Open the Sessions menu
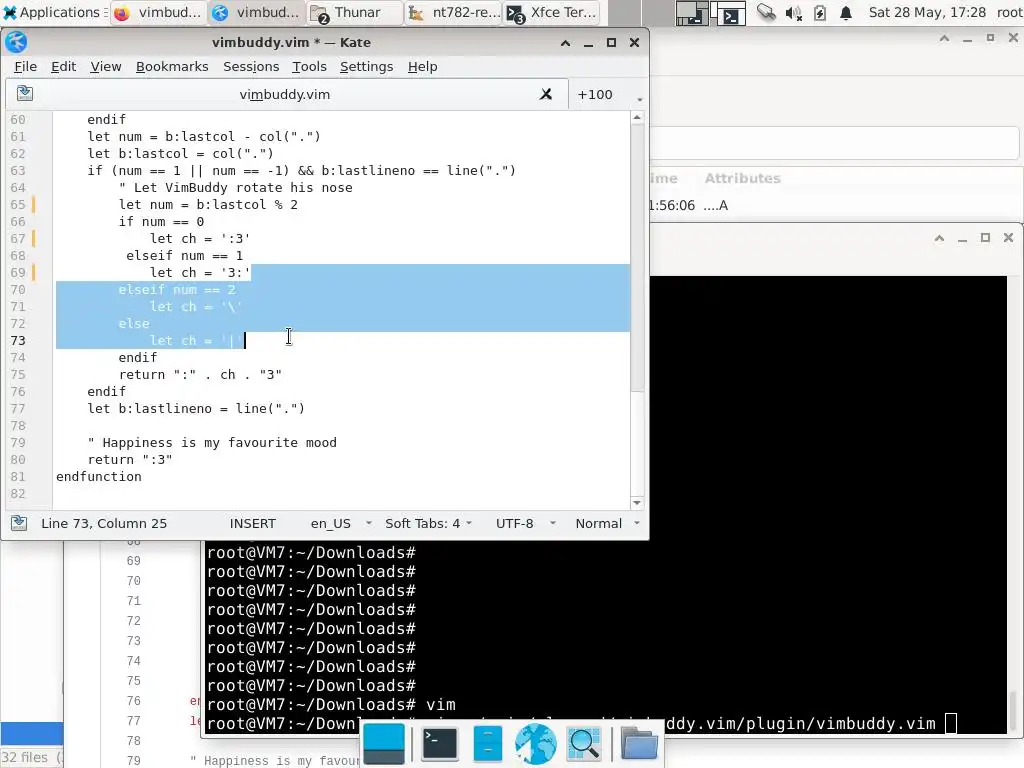 (251, 67)
